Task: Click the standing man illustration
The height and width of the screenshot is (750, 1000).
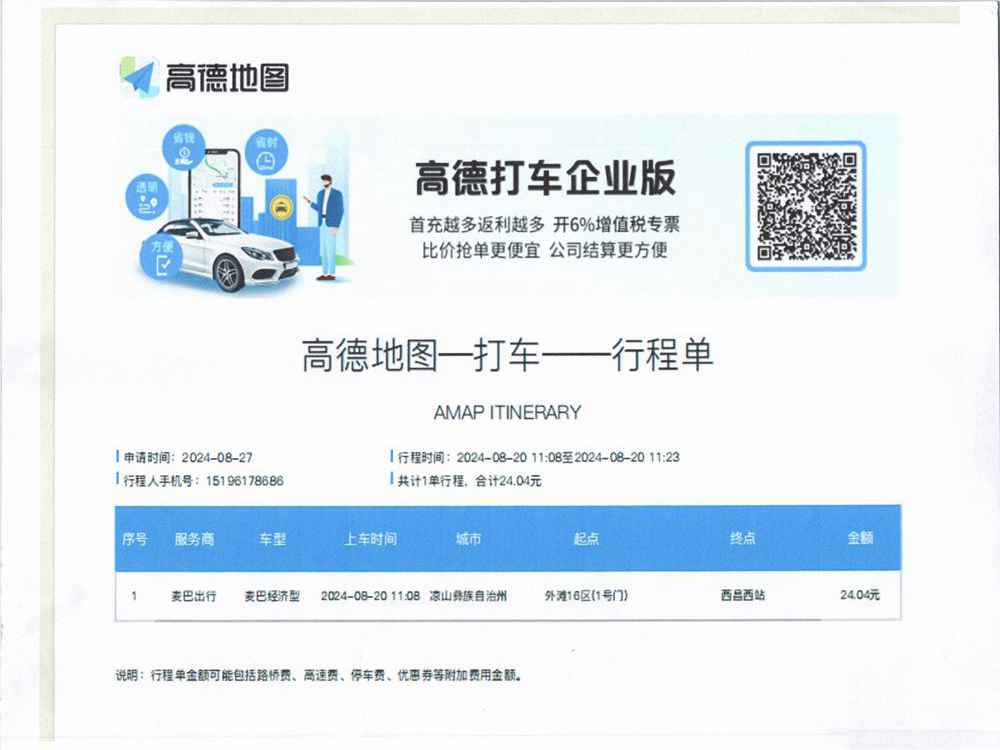Action: pyautogui.click(x=328, y=228)
